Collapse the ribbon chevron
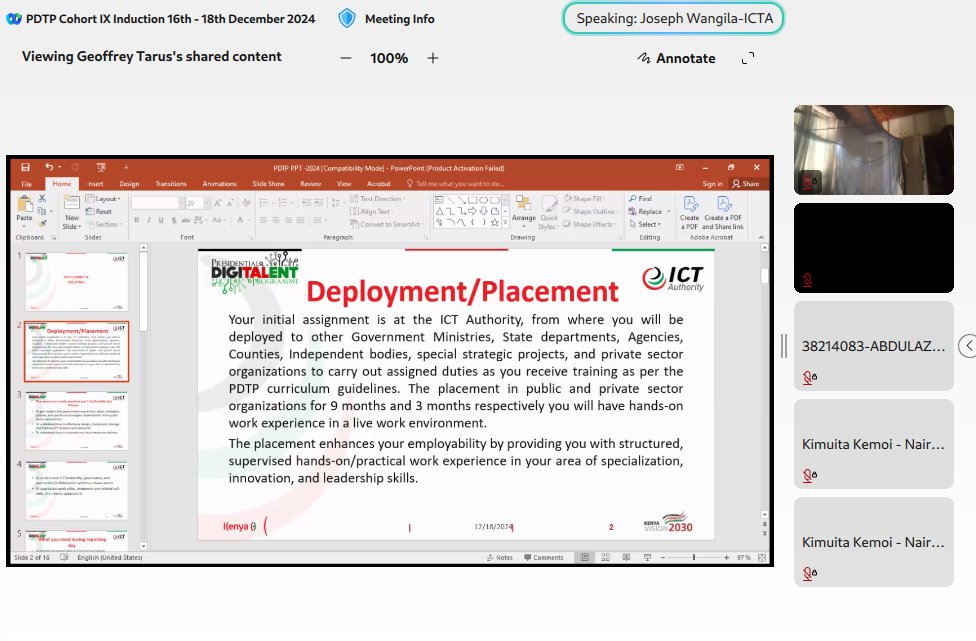Screen dimensions: 976x641 (x=761, y=237)
